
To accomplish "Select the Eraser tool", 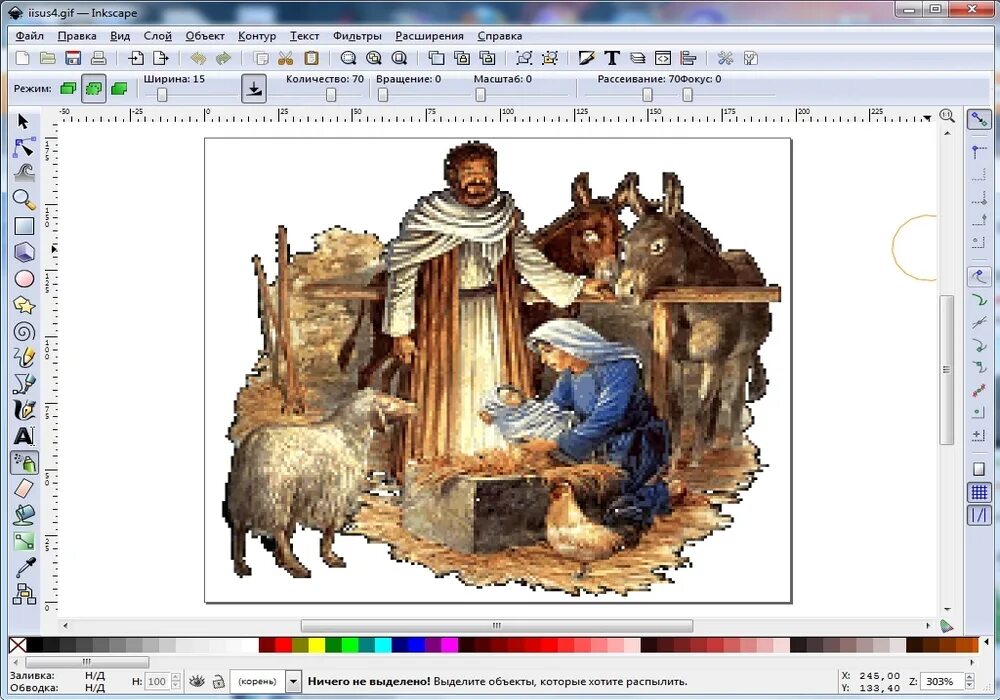I will click(24, 489).
